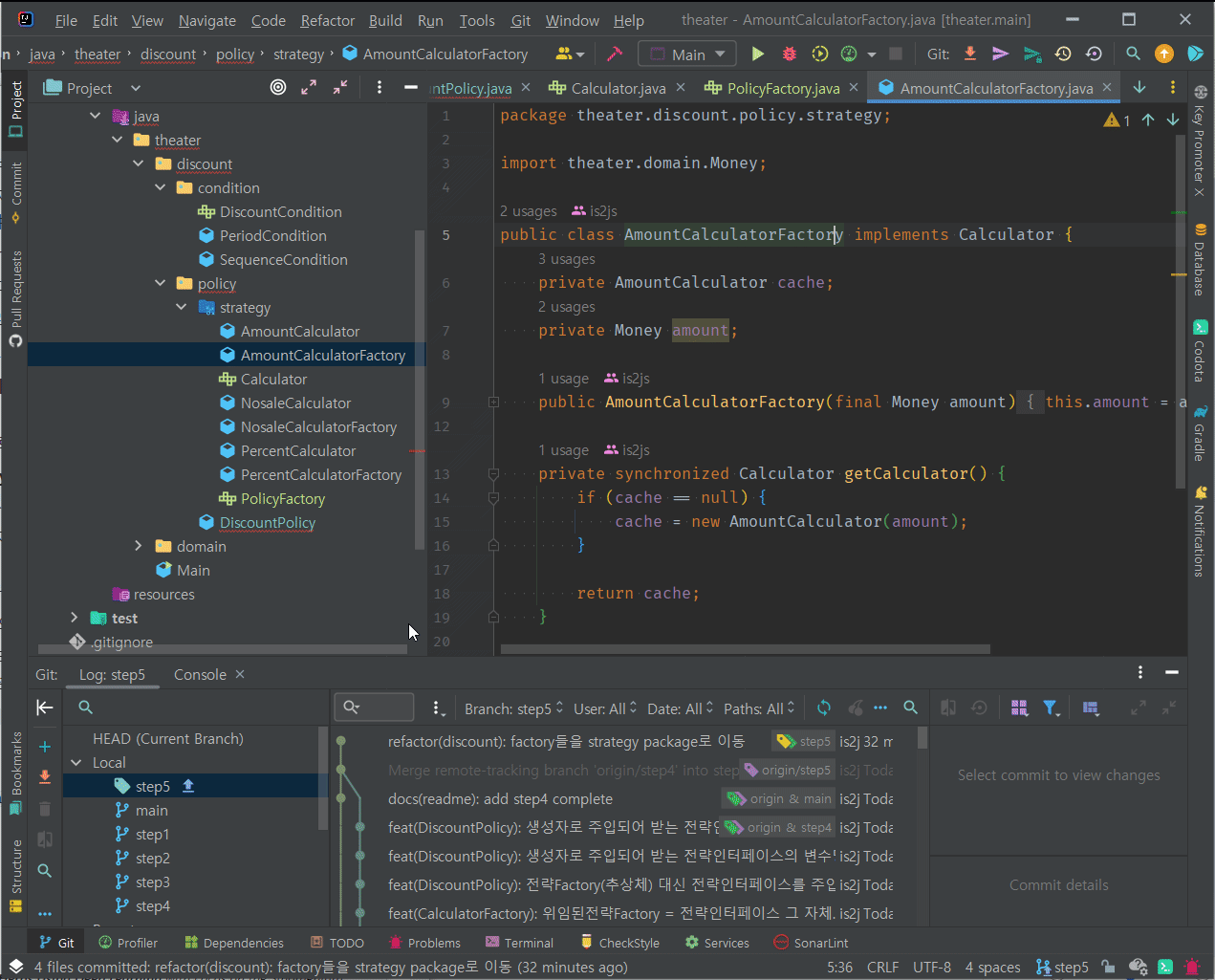Click the step5 branch widget in status bar

point(1062,967)
